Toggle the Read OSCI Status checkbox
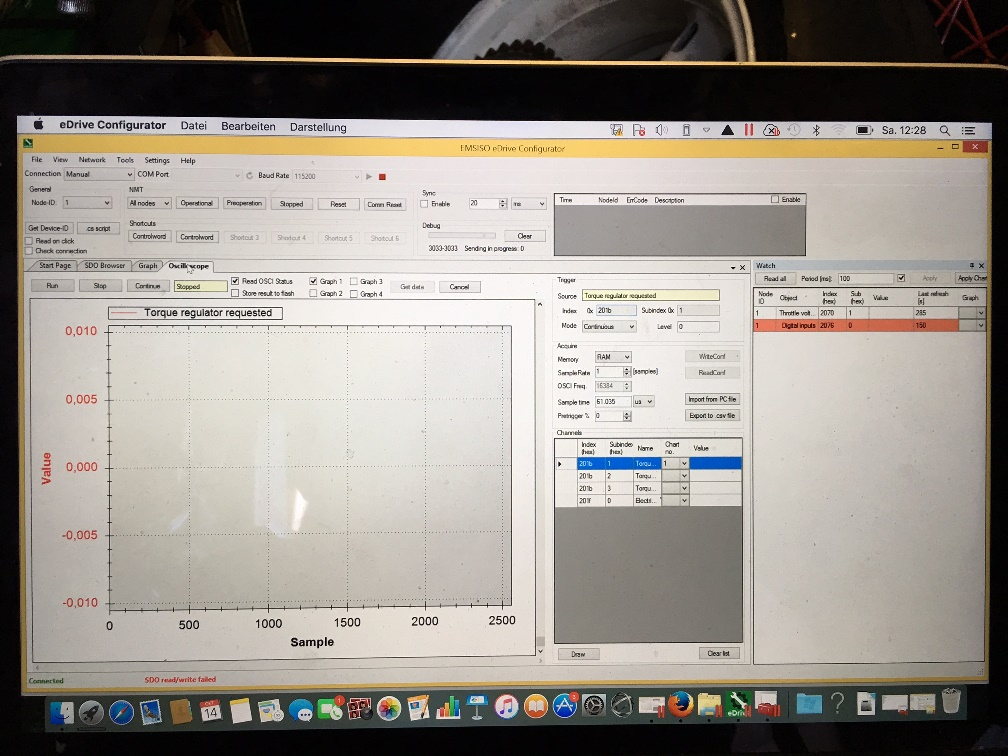The height and width of the screenshot is (756, 1008). tap(235, 282)
